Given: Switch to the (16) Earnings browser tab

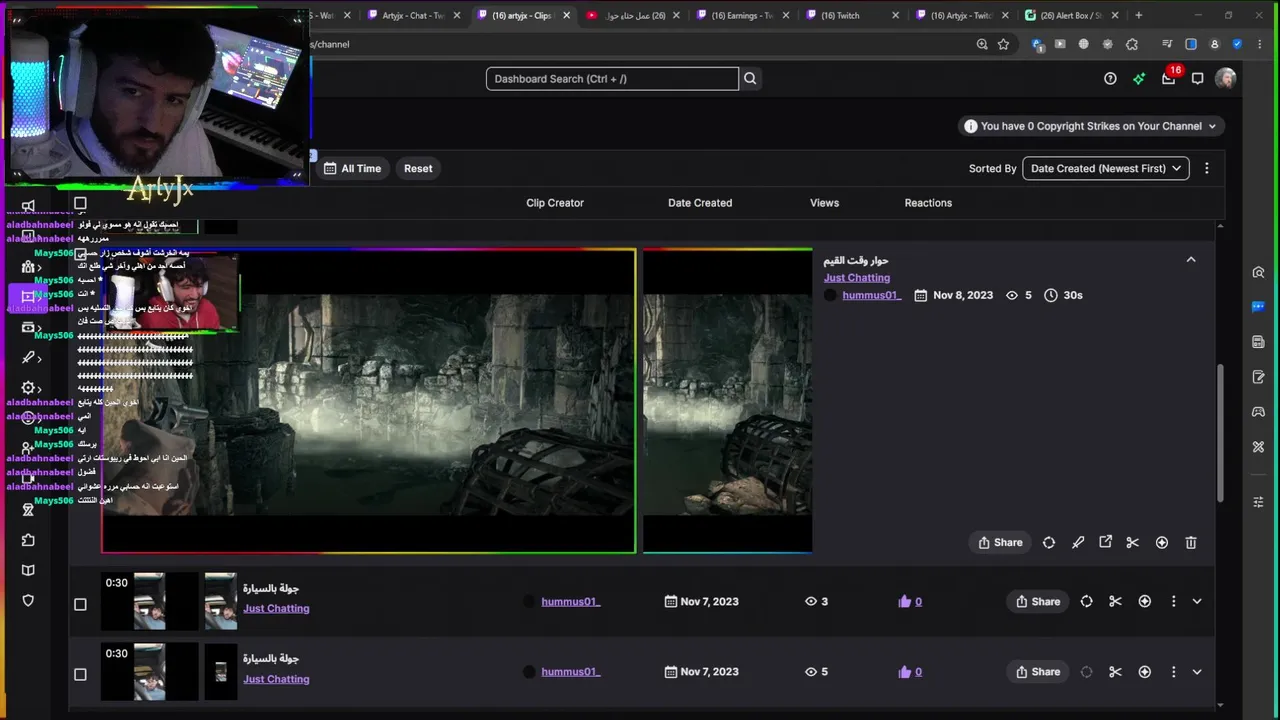Looking at the screenshot, I should (x=742, y=15).
